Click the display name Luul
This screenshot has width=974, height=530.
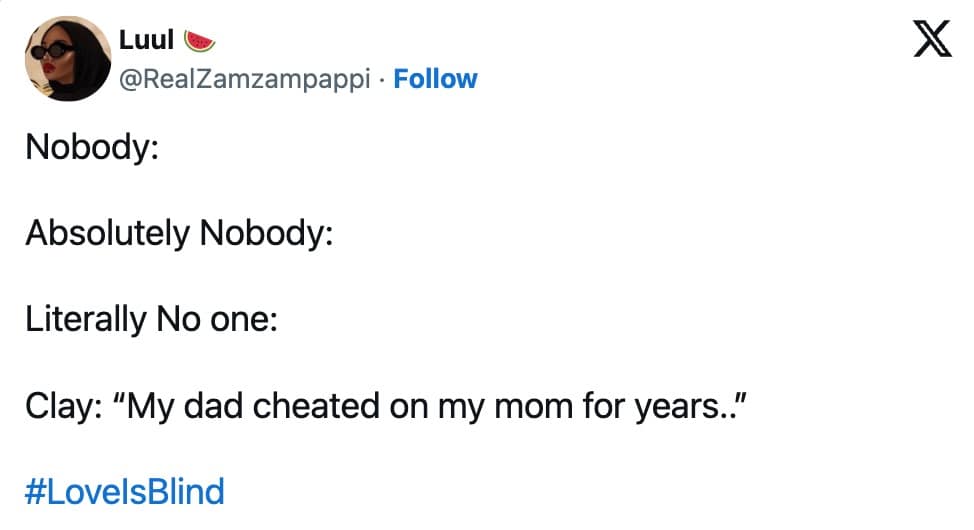[147, 41]
